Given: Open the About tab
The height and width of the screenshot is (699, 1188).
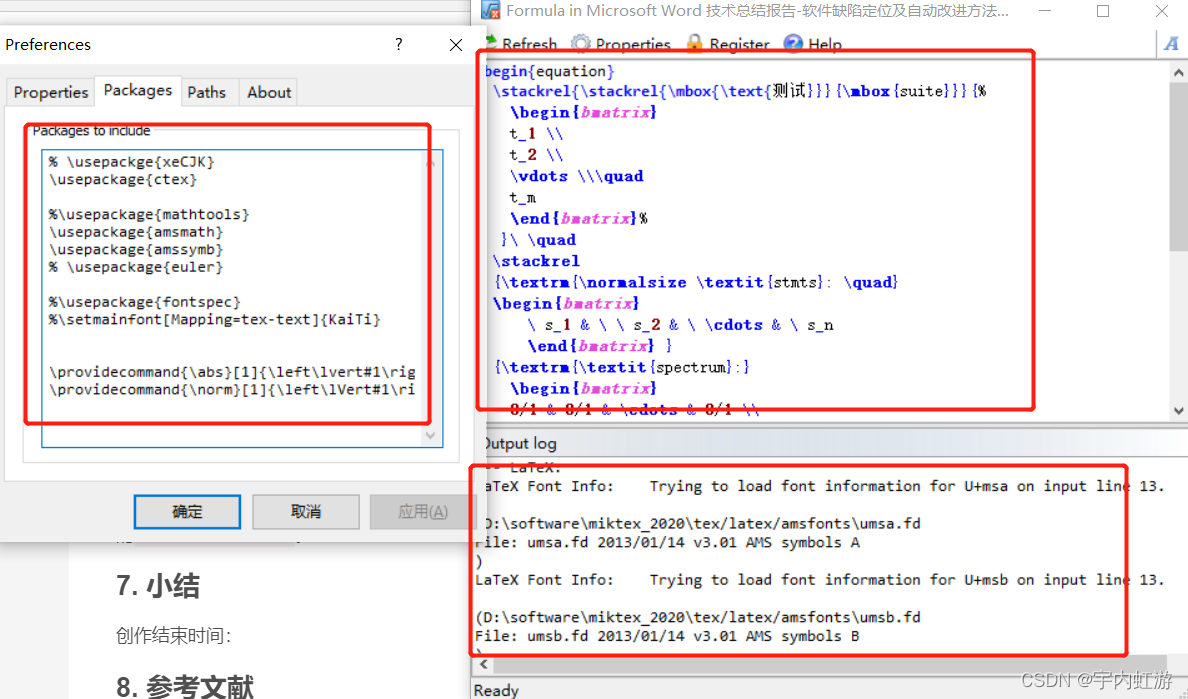Looking at the screenshot, I should click(x=269, y=92).
